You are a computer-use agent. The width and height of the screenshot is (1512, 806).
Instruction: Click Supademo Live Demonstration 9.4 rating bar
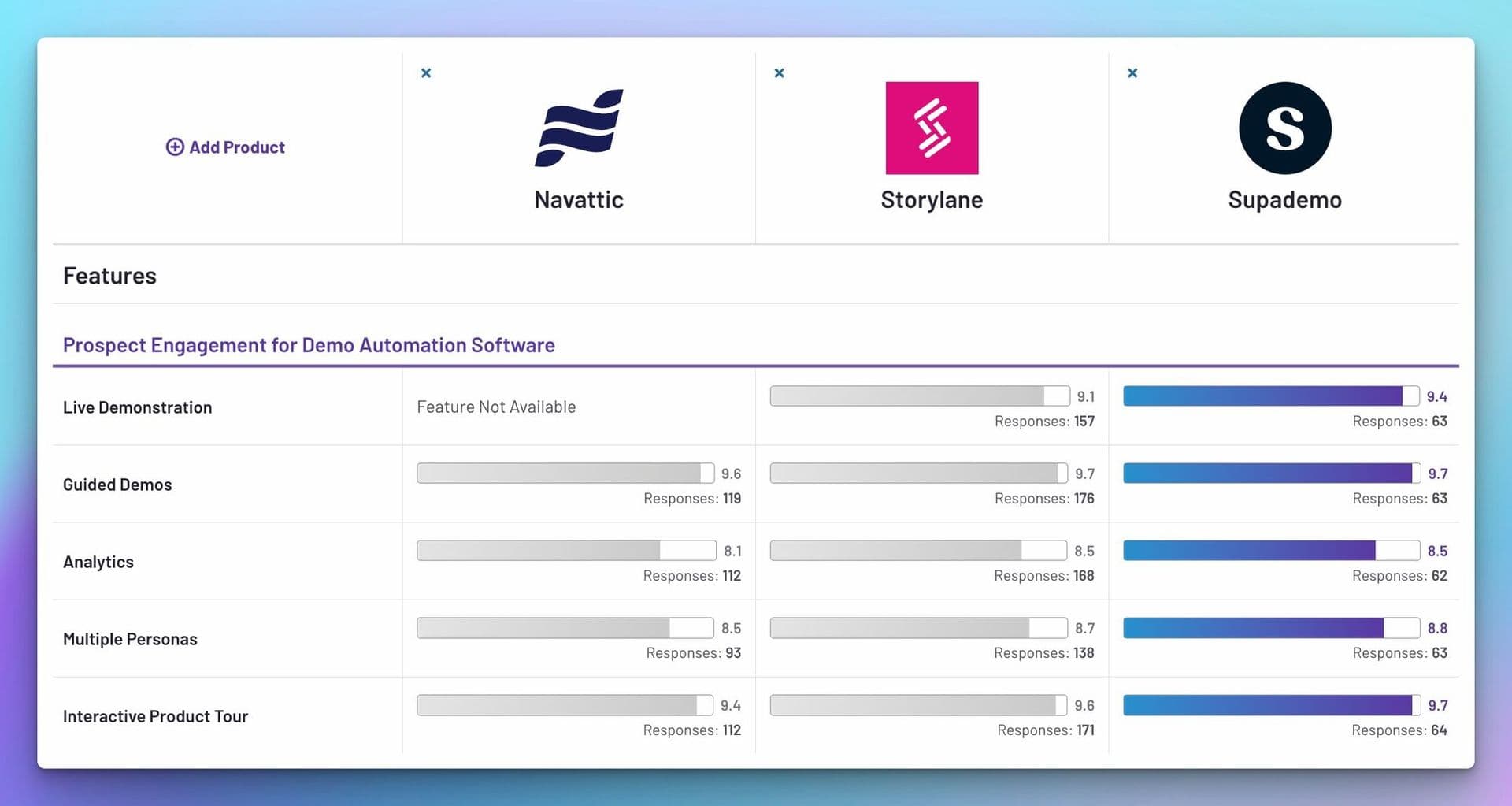(1271, 396)
